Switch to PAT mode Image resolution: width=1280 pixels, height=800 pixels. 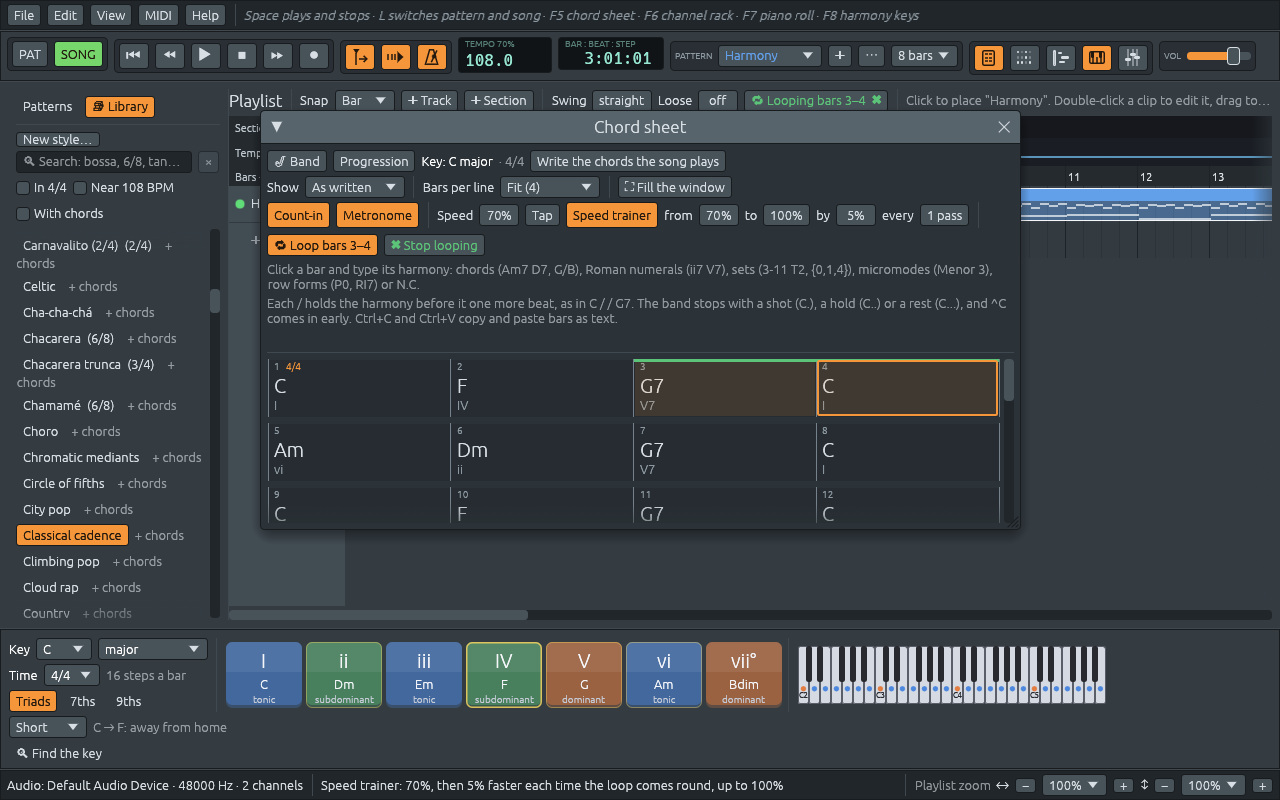[x=30, y=55]
